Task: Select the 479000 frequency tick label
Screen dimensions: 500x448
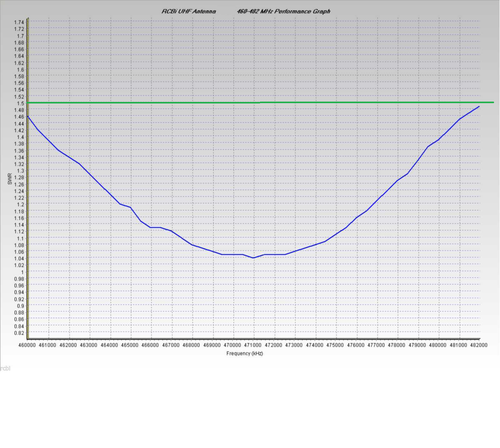Action: tap(417, 345)
